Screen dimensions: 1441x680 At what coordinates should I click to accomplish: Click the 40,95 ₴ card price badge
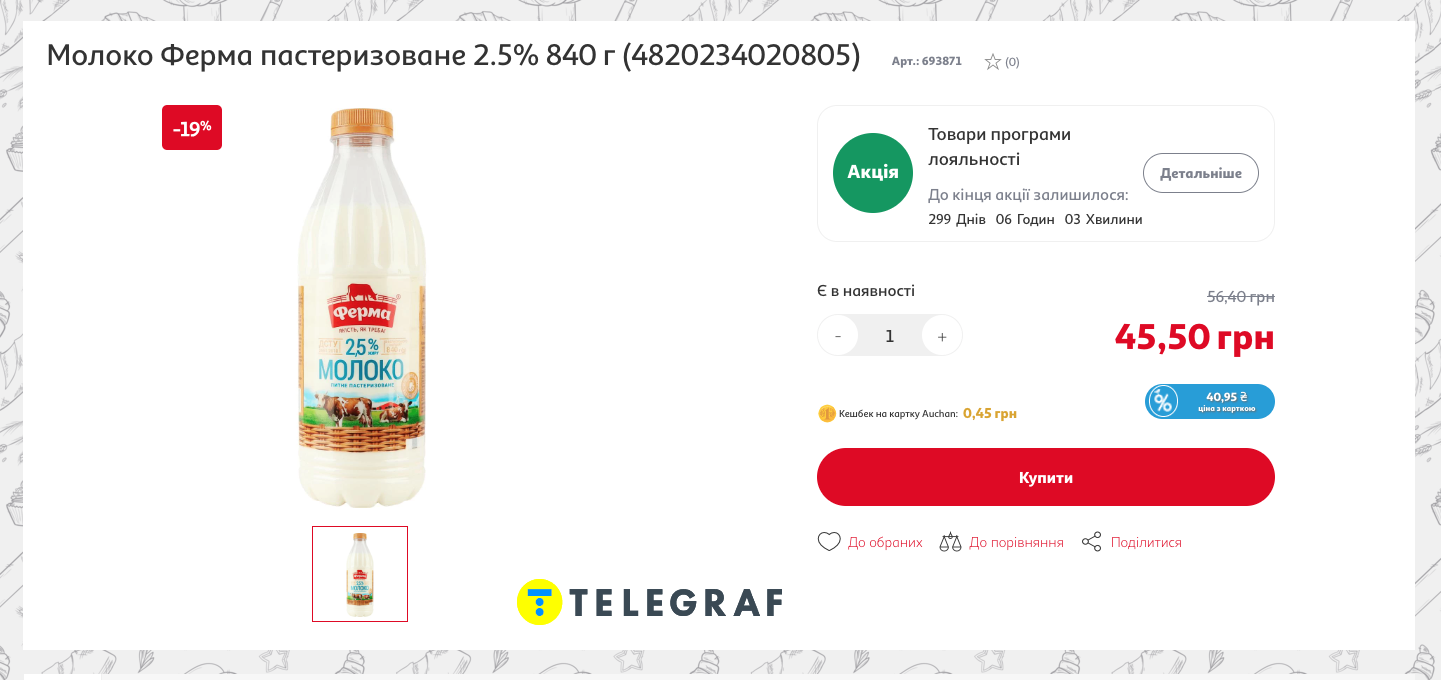1210,401
